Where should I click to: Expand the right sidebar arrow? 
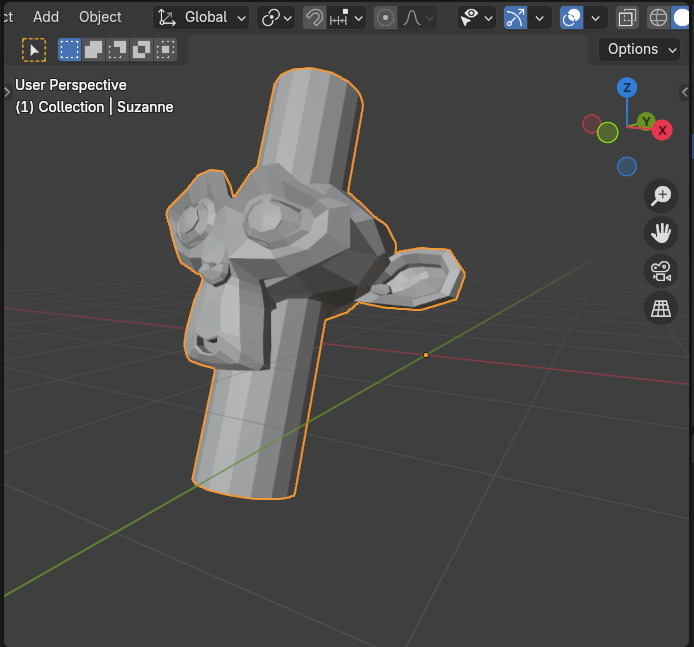click(x=685, y=92)
